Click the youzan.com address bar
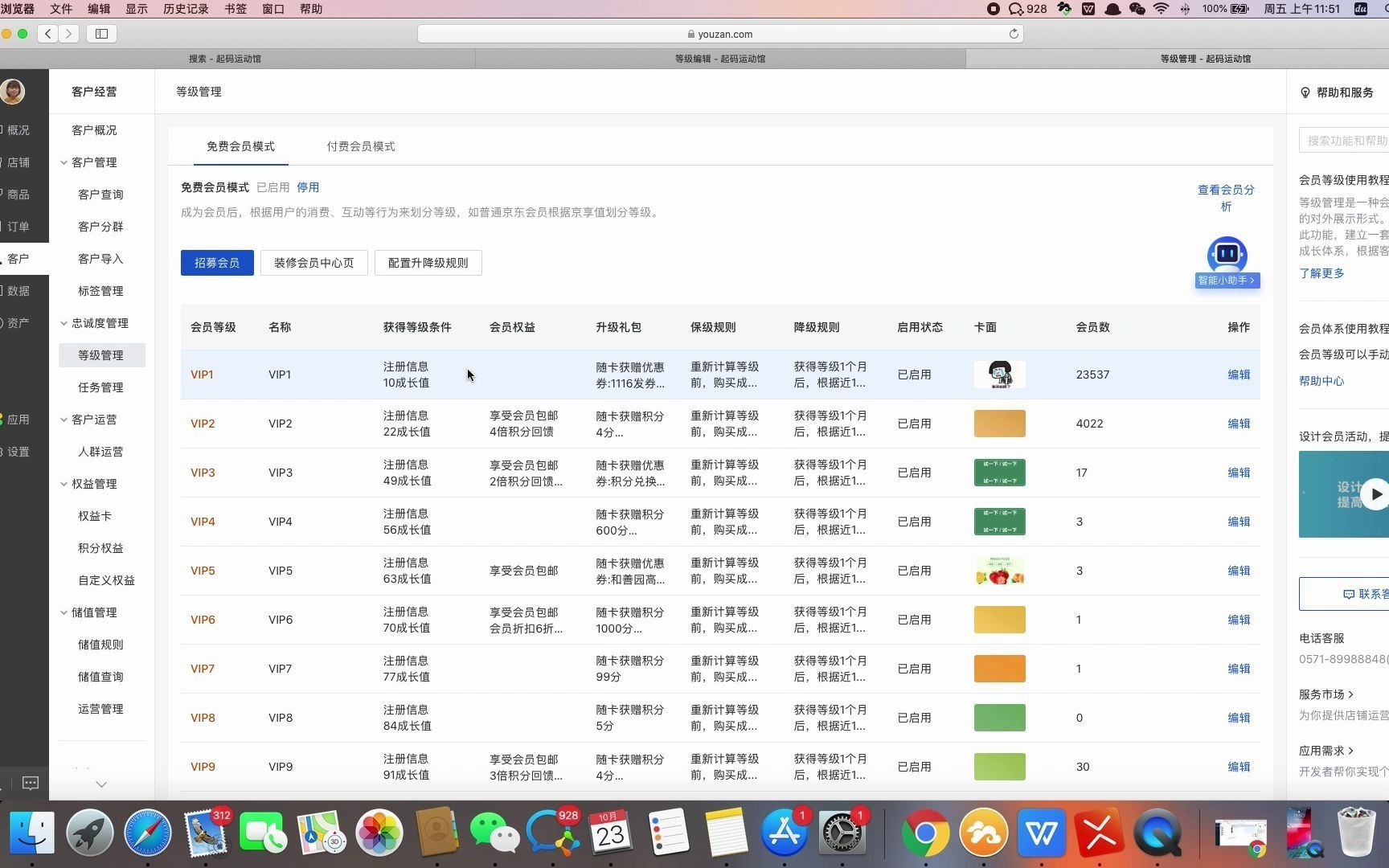This screenshot has width=1389, height=868. click(720, 34)
